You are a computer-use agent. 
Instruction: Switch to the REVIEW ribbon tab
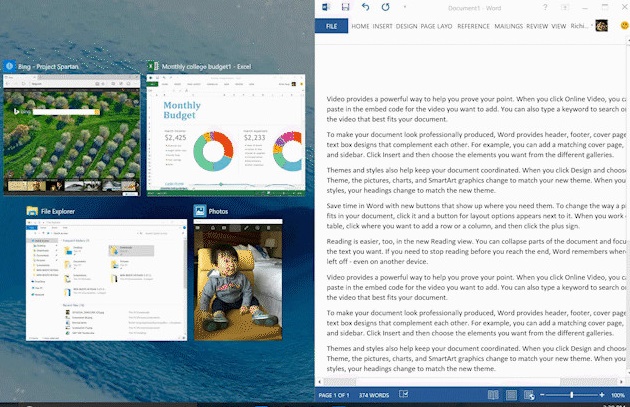537,26
